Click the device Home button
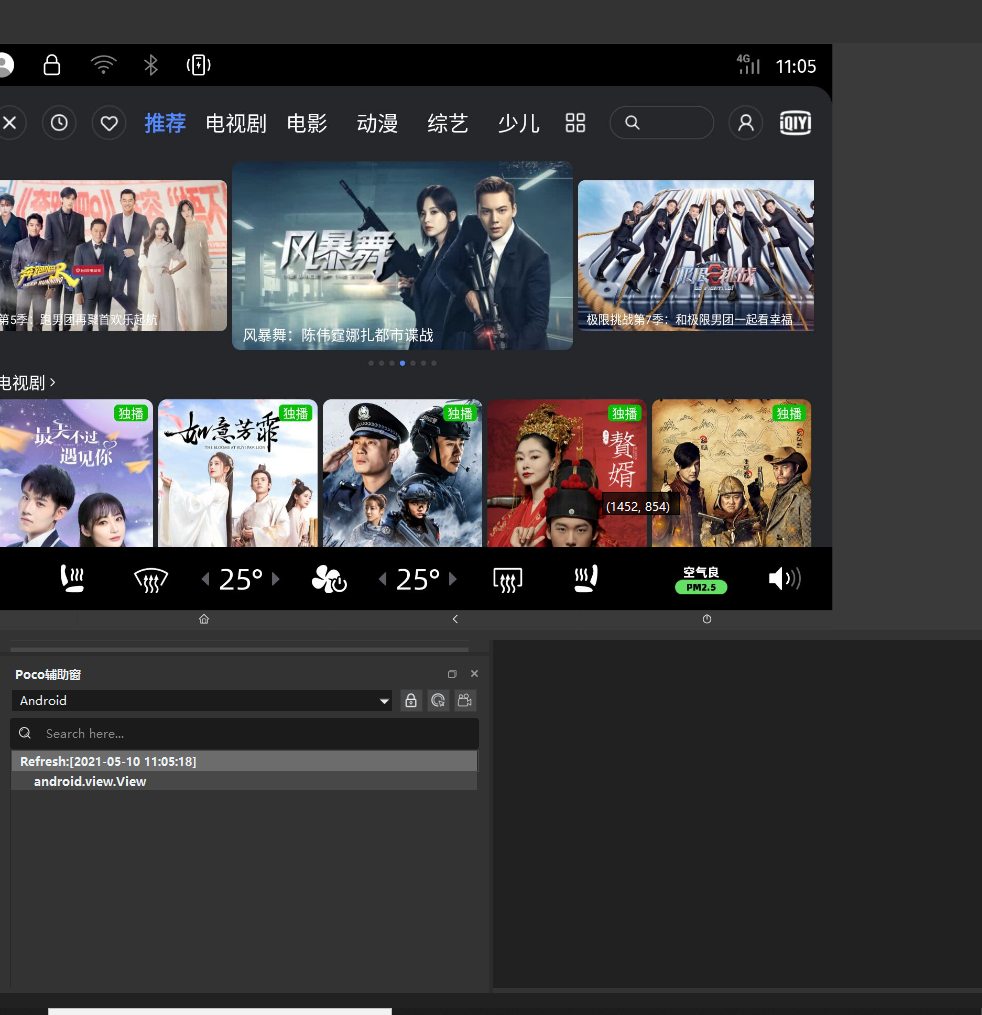This screenshot has width=982, height=1015. pos(204,619)
